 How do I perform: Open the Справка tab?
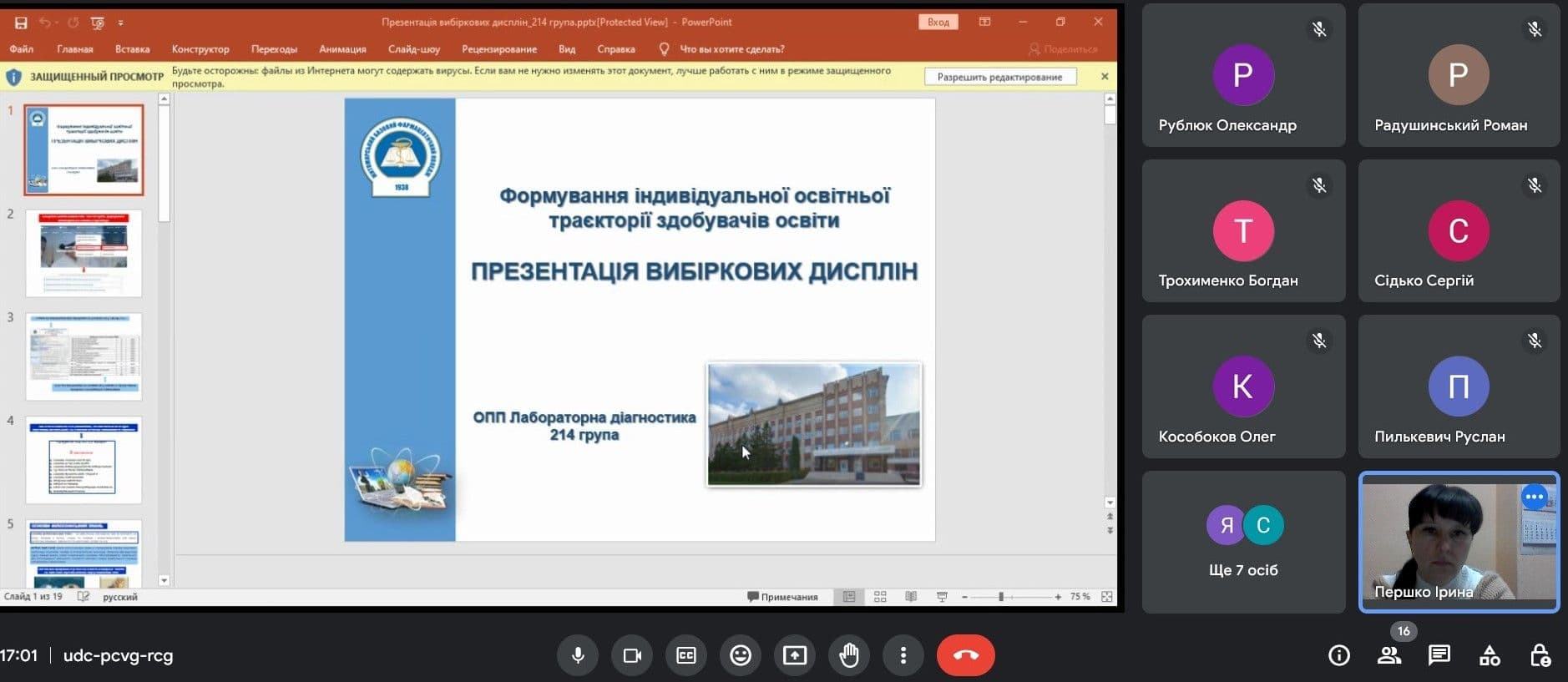point(616,49)
